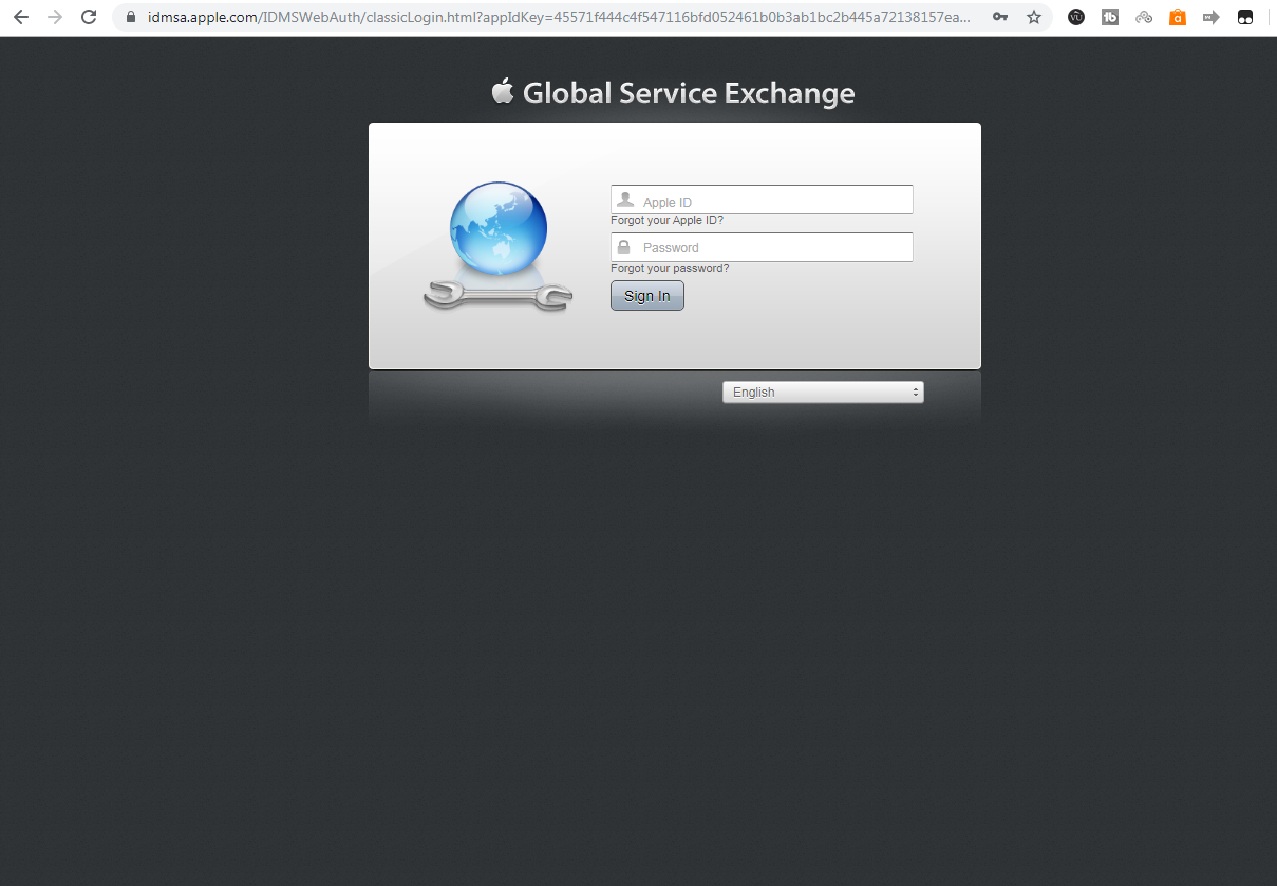Click the Apple logo above Global Service Exchange
Screen dimensions: 1277x886
(501, 90)
